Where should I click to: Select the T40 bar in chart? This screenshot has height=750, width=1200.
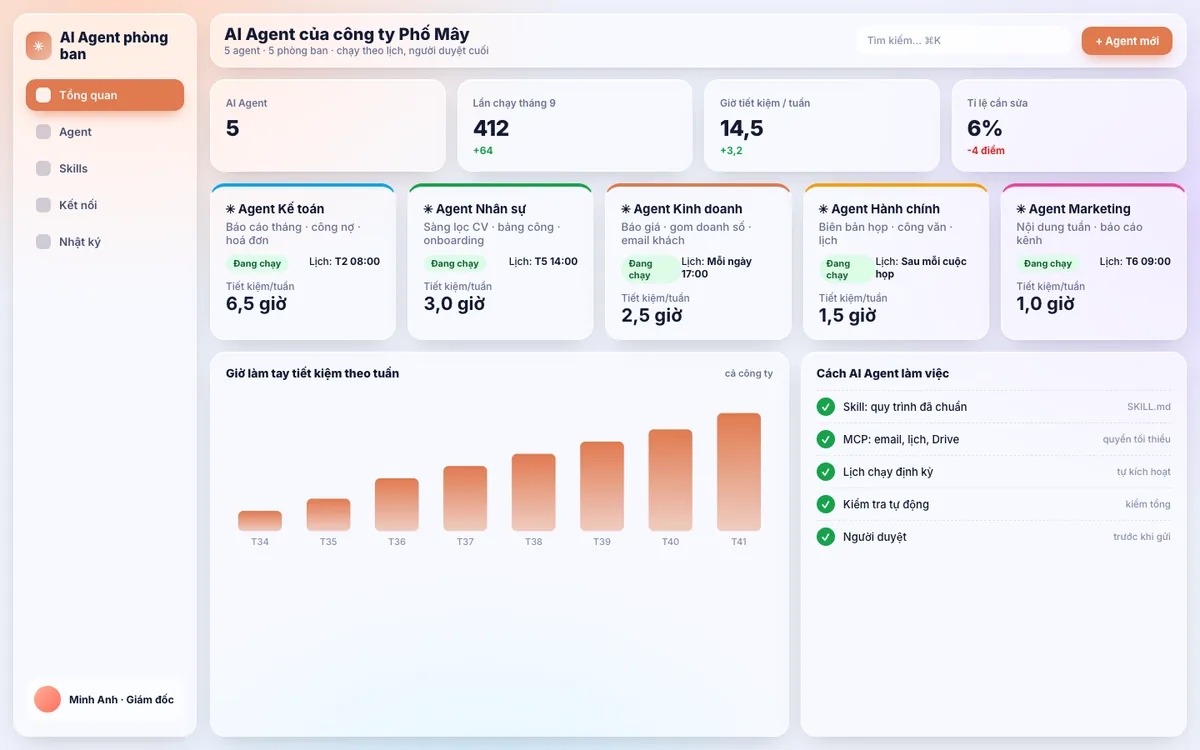tap(670, 480)
